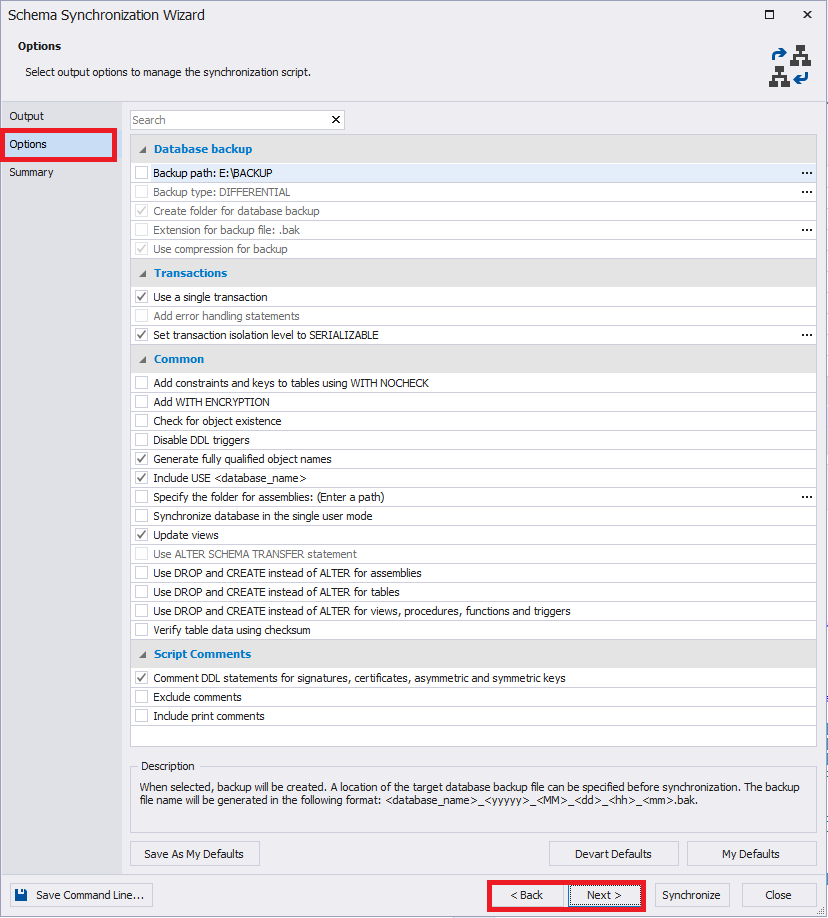This screenshot has width=828, height=918.
Task: Select Use compression for backup row
Action: [473, 249]
